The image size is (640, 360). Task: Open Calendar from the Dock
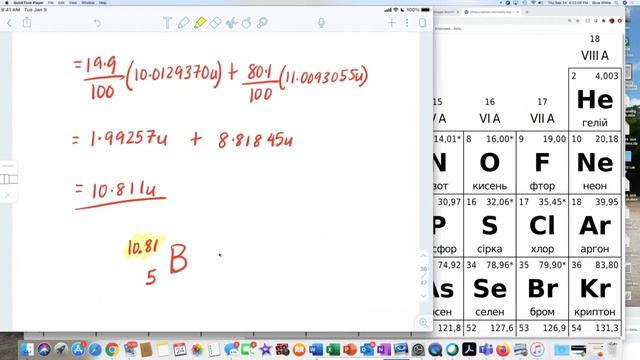(180, 349)
